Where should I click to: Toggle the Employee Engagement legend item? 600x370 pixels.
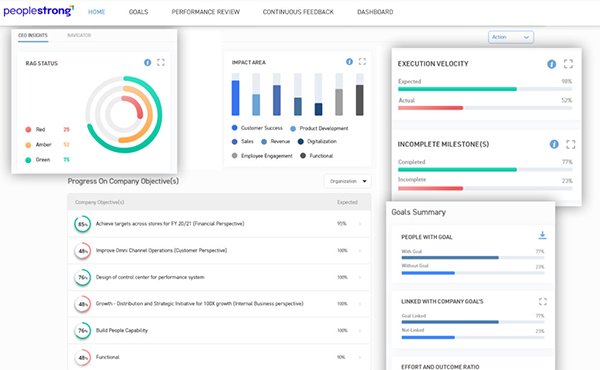(x=262, y=156)
